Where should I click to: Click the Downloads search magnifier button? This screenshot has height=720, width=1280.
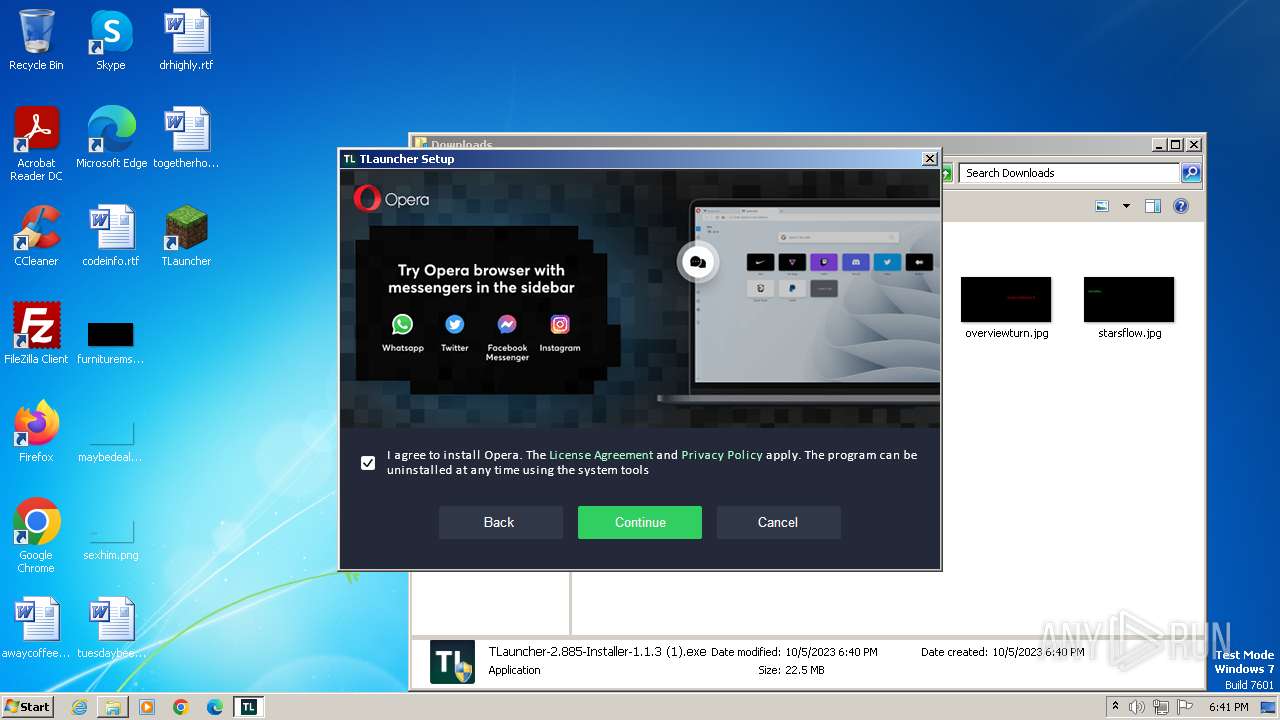pos(1191,173)
